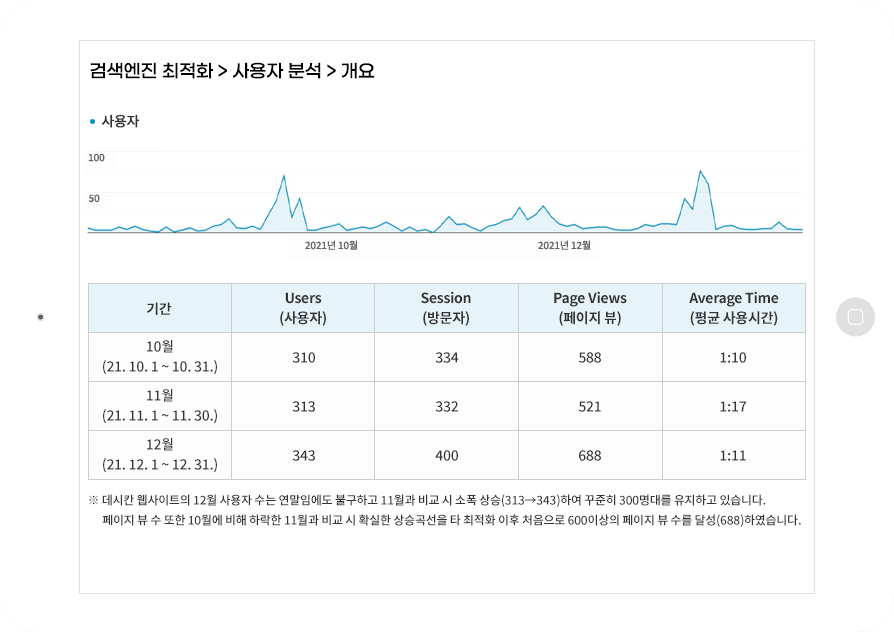
Task: Click the users value 343
Action: pyautogui.click(x=303, y=456)
